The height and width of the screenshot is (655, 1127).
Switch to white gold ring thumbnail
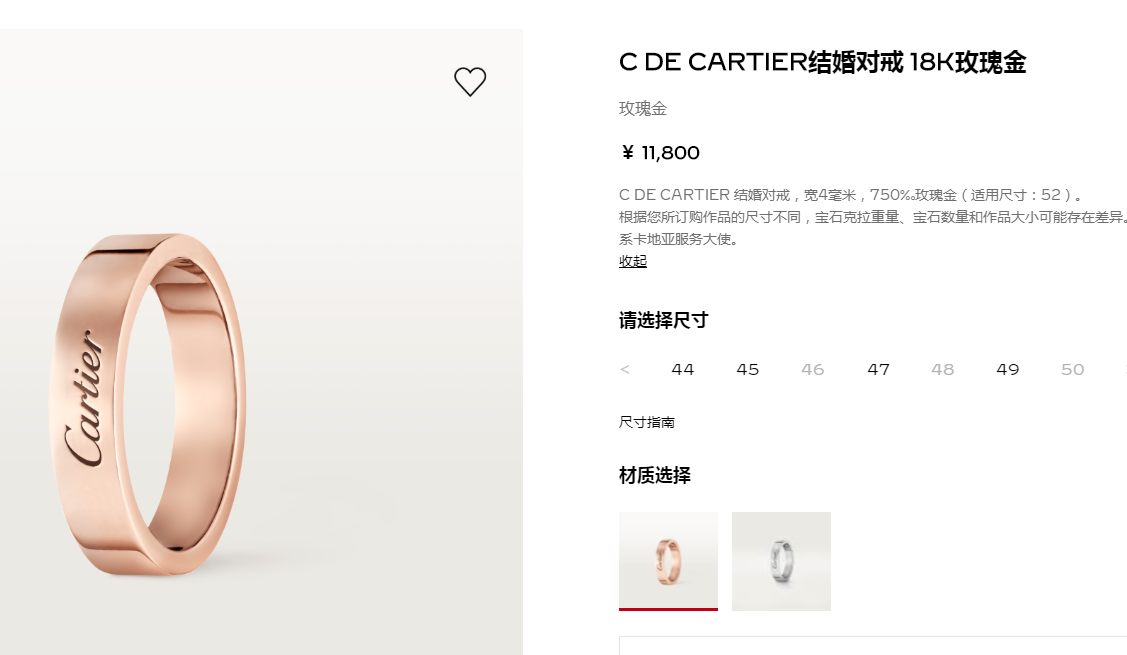[781, 561]
